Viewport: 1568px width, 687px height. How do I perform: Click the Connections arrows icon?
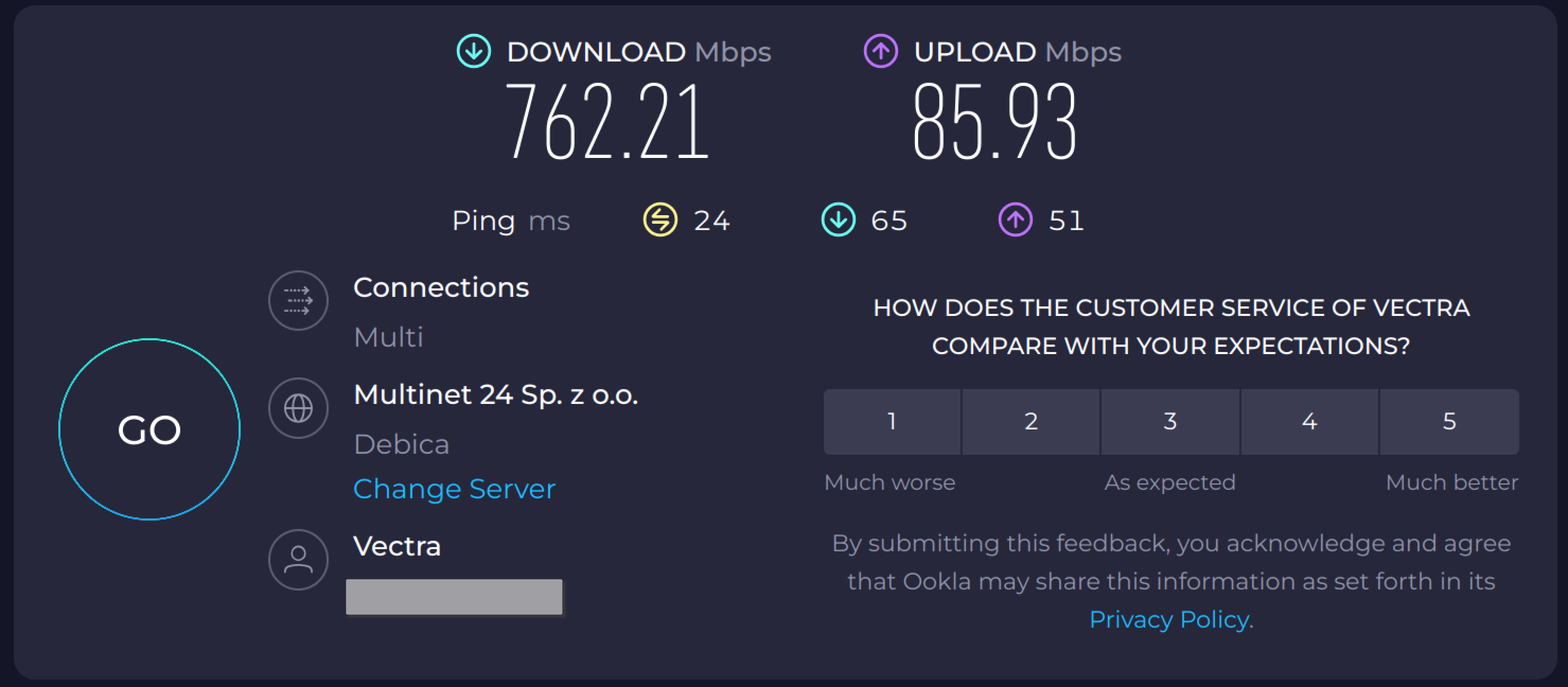(x=298, y=301)
